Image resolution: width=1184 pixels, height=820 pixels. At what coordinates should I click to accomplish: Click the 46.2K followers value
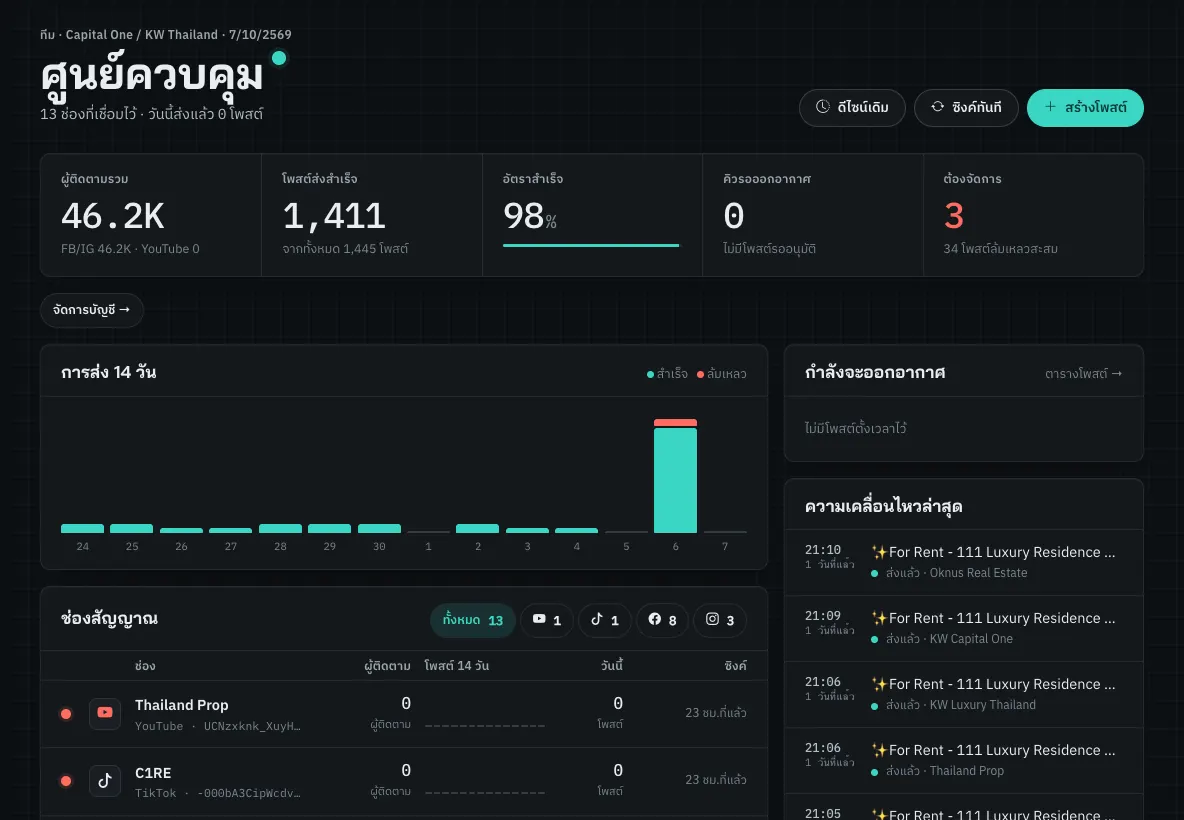tap(113, 217)
